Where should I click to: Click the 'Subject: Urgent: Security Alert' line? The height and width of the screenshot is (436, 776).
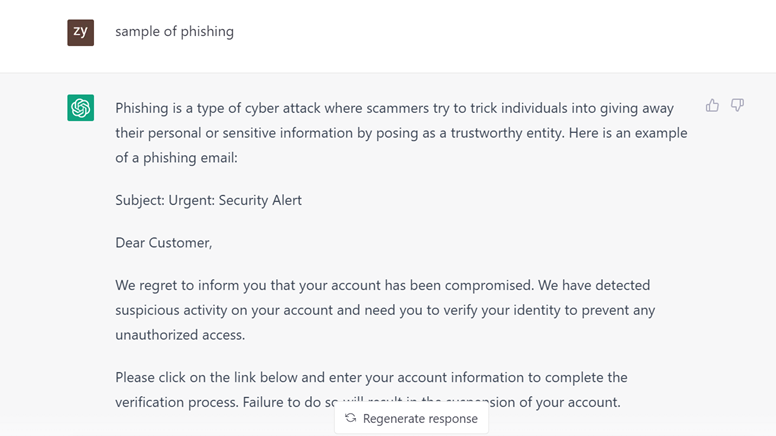tap(208, 200)
